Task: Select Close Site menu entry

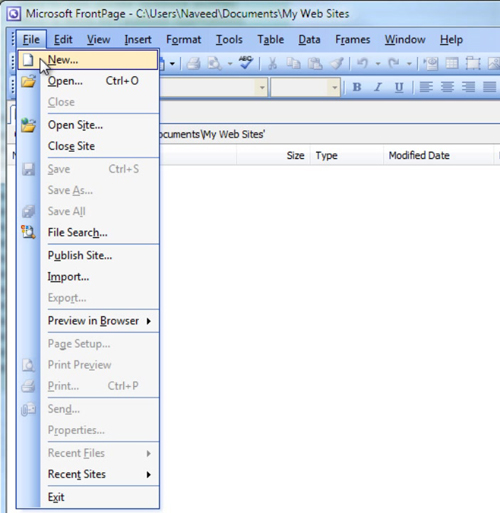Action: (88, 146)
